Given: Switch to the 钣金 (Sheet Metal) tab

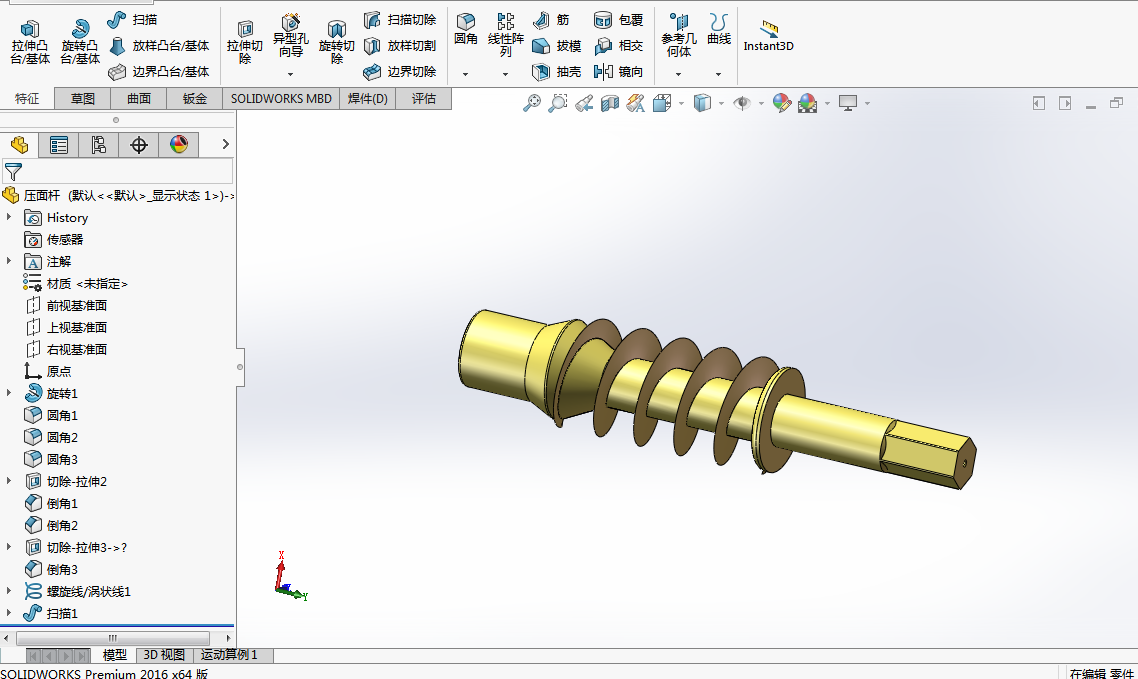Looking at the screenshot, I should click(195, 99).
